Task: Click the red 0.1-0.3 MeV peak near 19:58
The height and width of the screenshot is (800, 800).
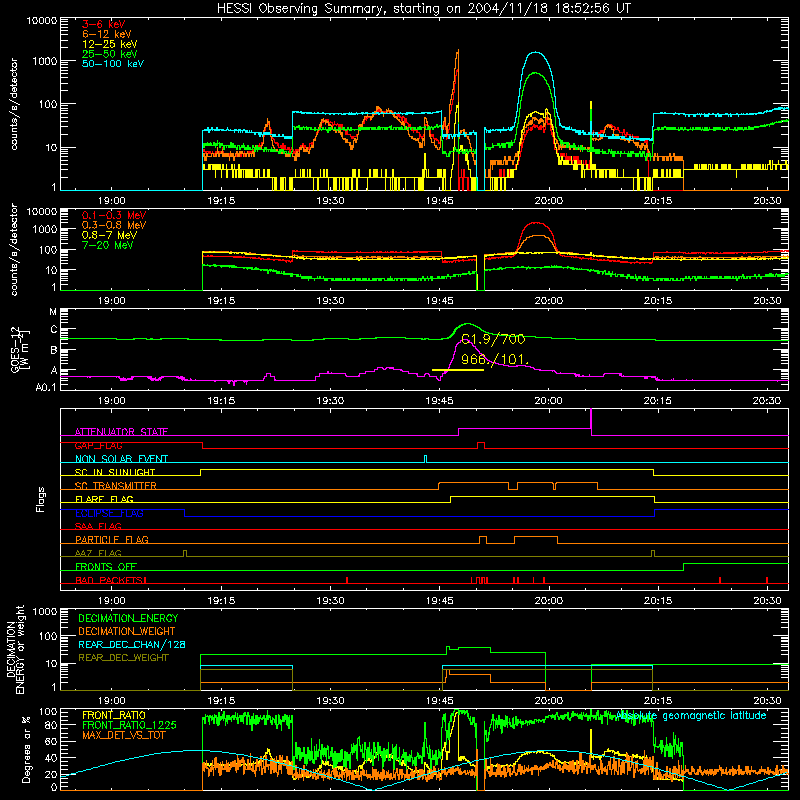Action: tap(536, 222)
